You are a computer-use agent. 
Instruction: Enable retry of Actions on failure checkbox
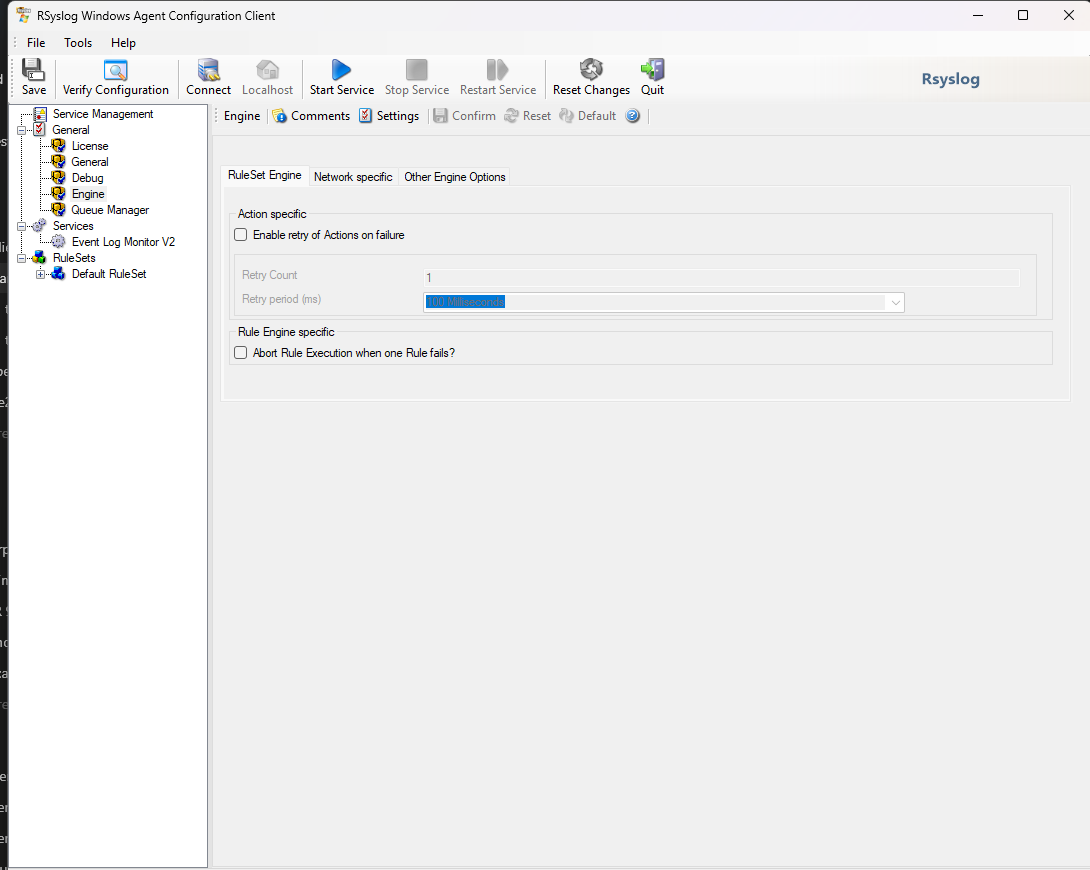(241, 235)
